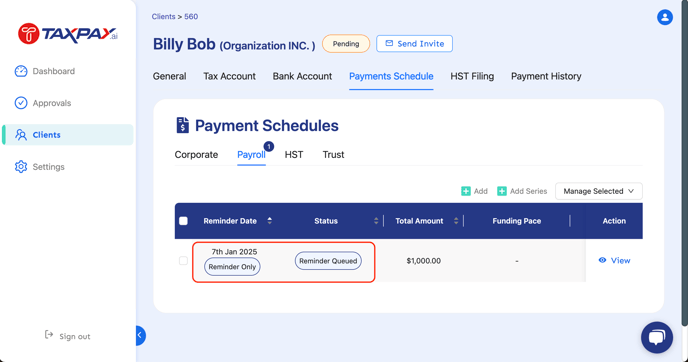The image size is (688, 362).
Task: Click the Add button label
Action: pyautogui.click(x=480, y=191)
